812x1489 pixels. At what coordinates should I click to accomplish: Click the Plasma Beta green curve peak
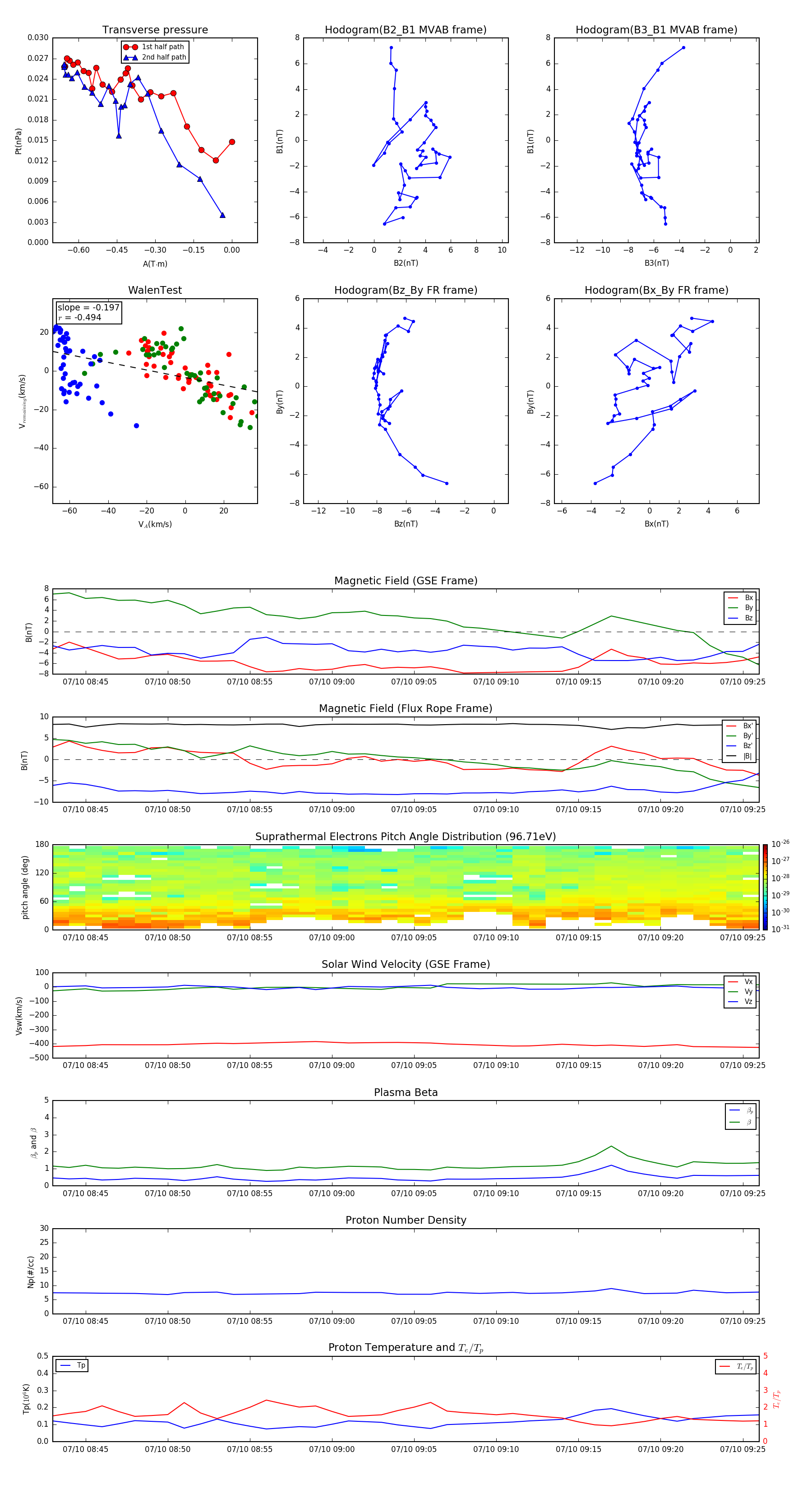point(611,1146)
